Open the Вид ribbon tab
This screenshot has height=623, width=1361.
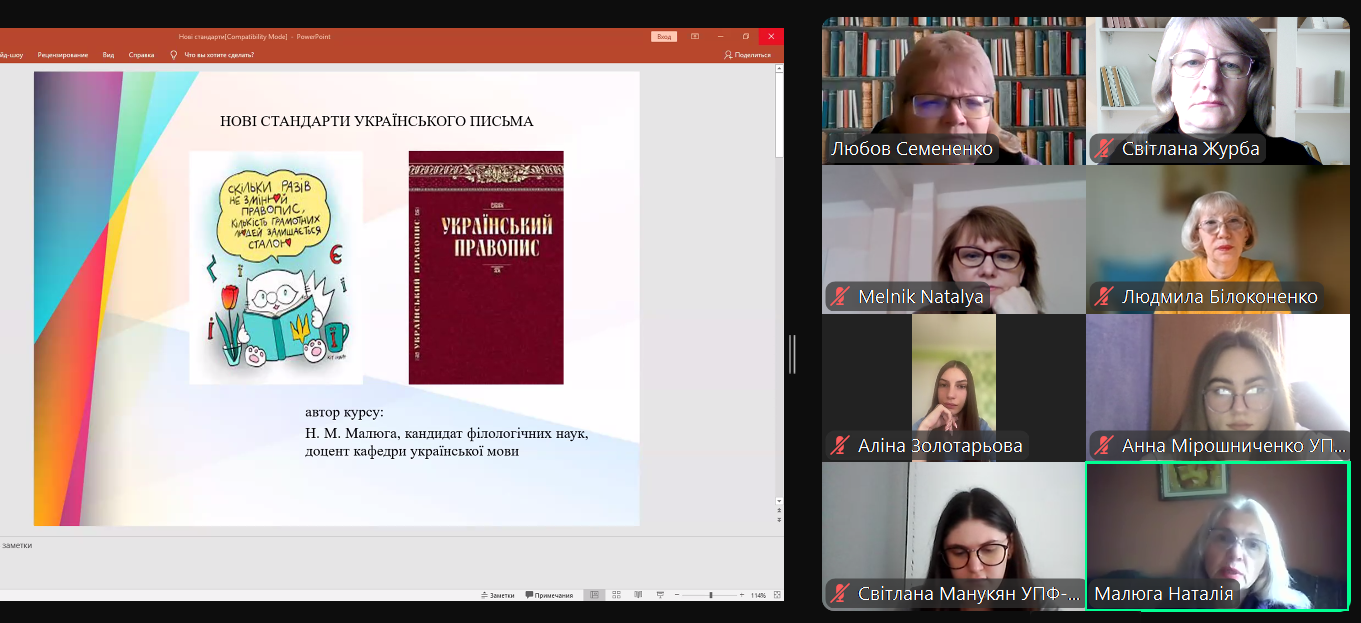(x=108, y=55)
